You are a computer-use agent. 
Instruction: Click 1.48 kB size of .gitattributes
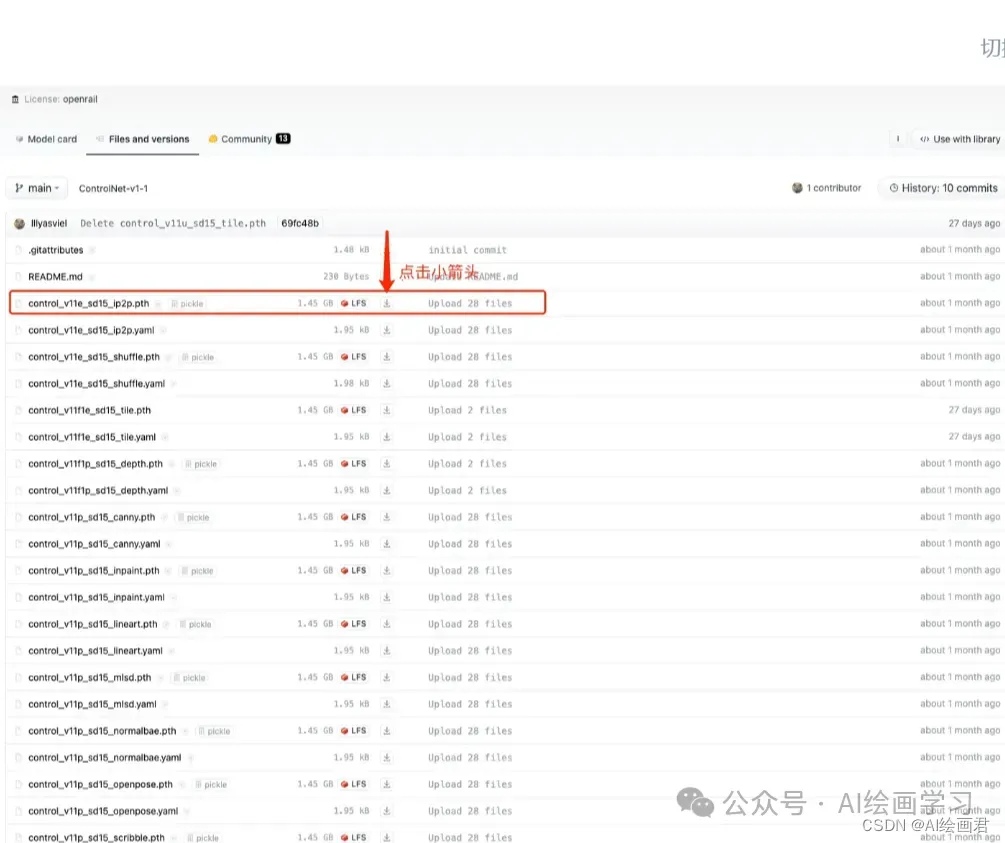coord(351,250)
